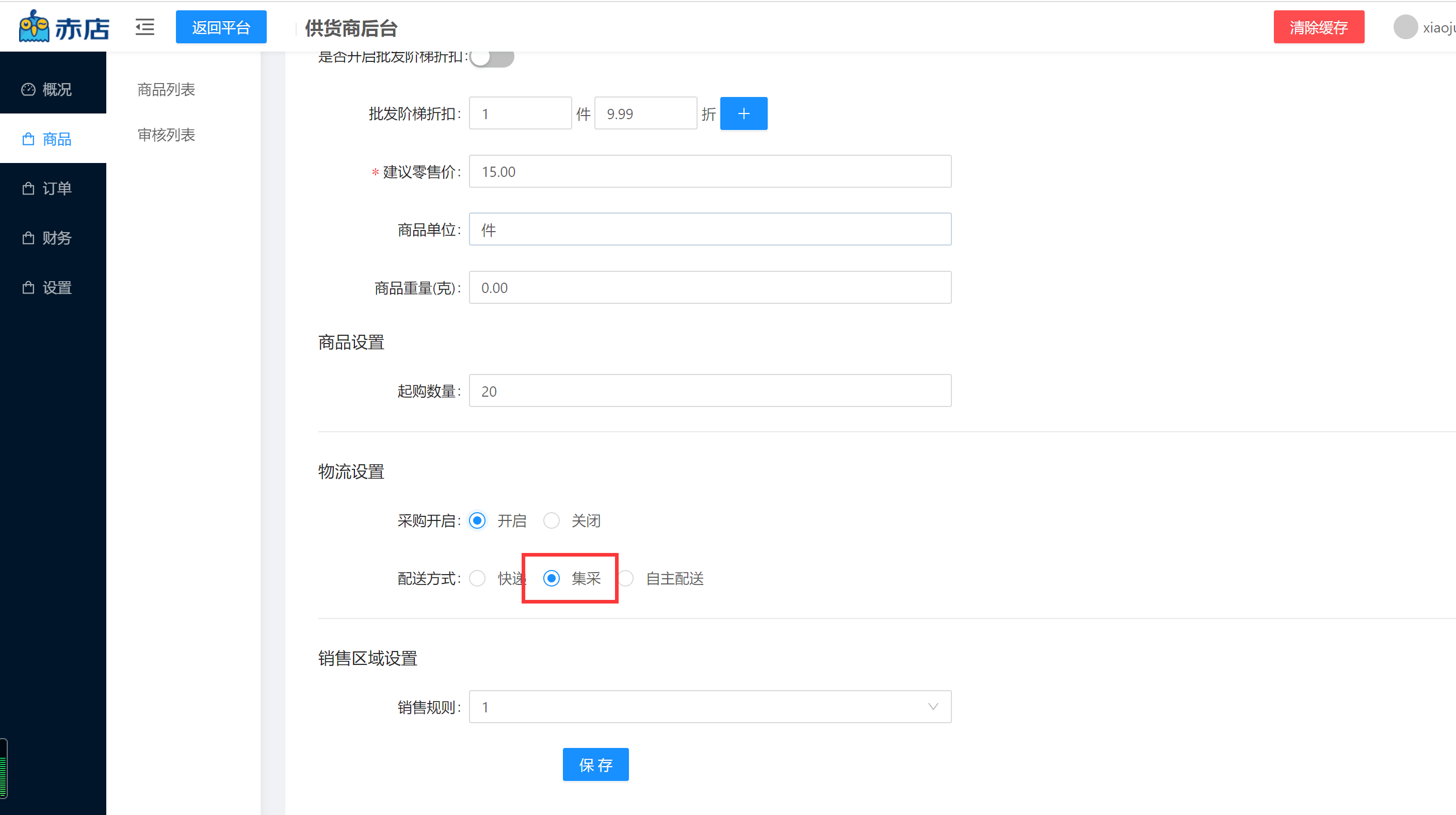Choose 自主配送 as the 配送方式

(626, 578)
